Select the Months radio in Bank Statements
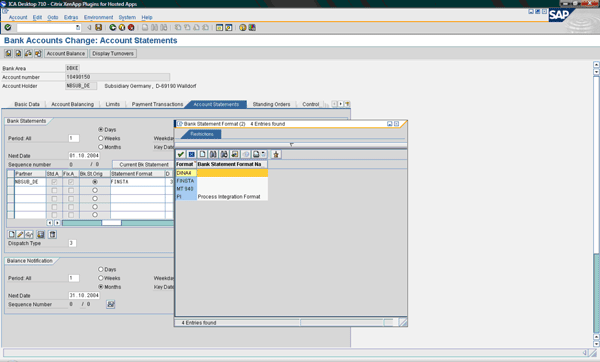Screen dimensions: 600x362 pos(101,147)
